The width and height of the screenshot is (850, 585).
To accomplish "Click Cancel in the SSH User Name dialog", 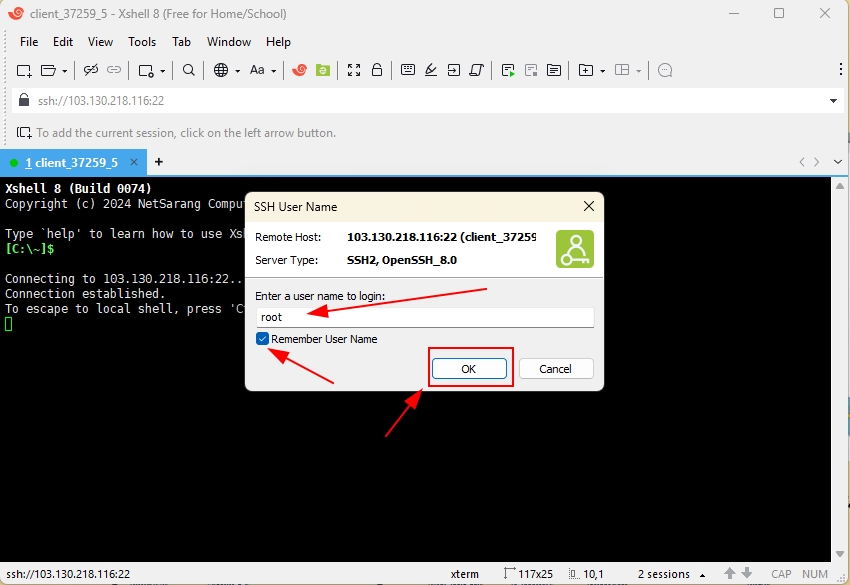I will (x=556, y=368).
